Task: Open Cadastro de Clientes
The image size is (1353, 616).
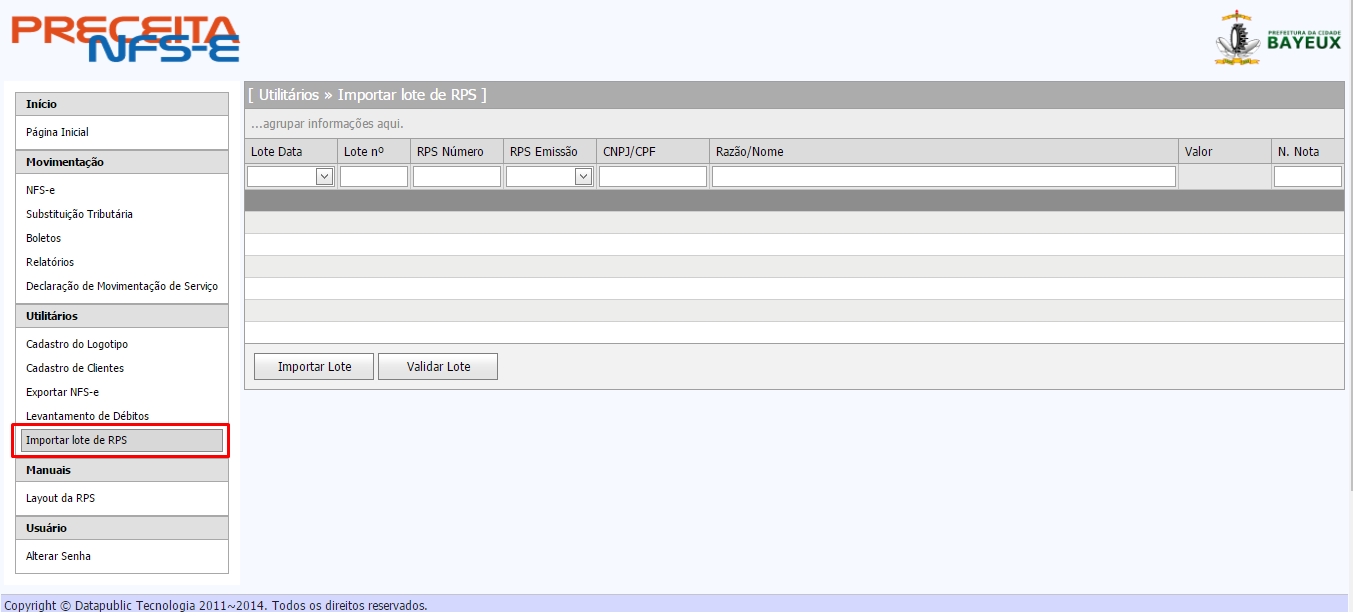Action: pos(75,368)
